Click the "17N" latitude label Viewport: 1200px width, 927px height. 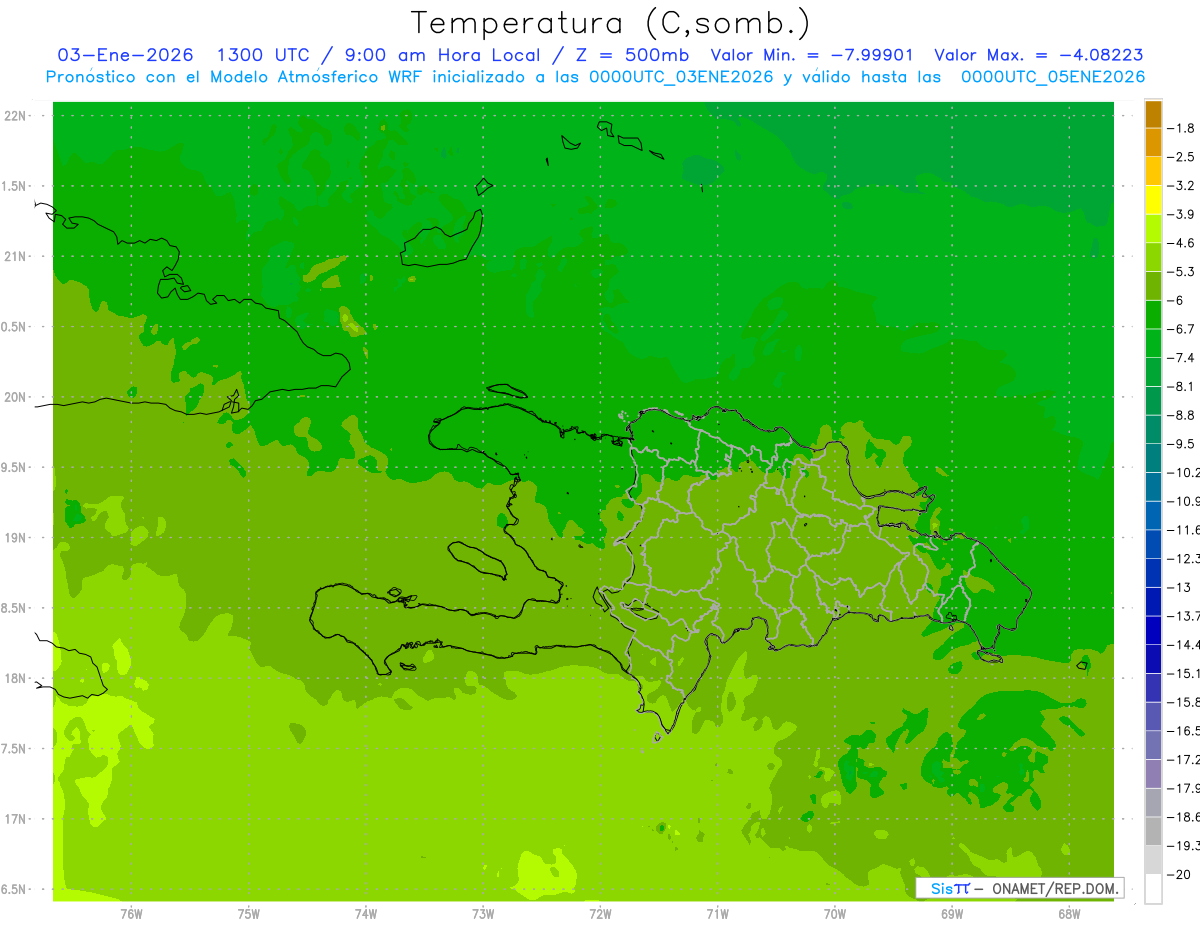[15, 819]
